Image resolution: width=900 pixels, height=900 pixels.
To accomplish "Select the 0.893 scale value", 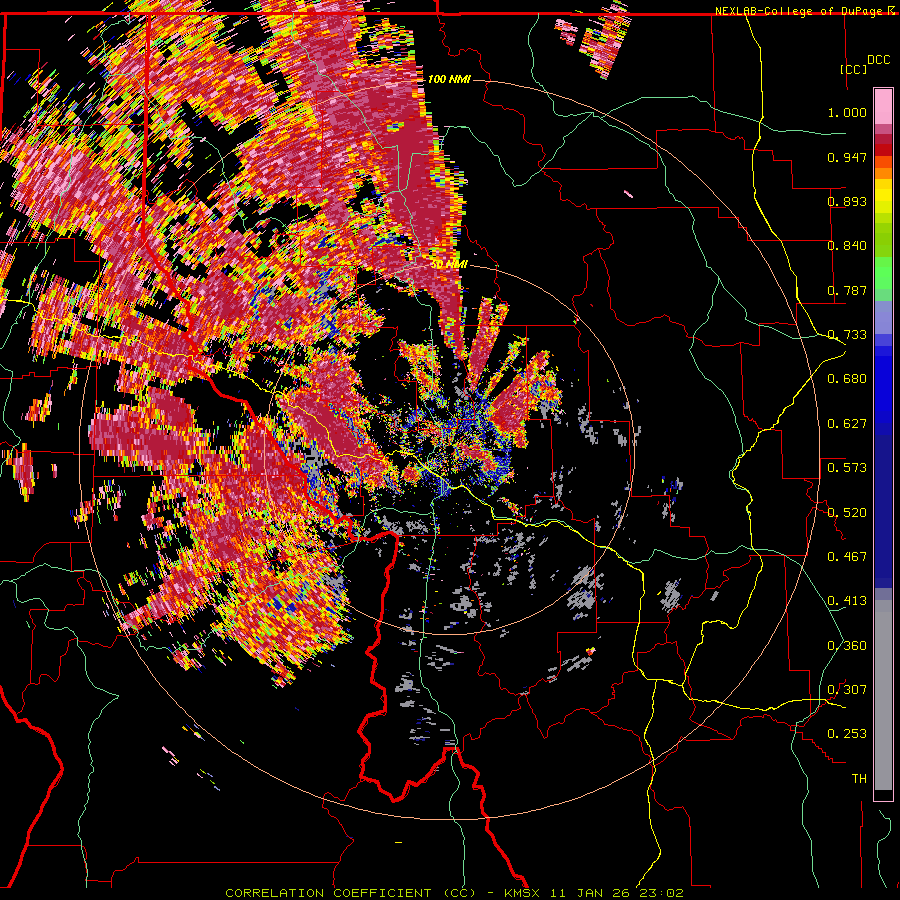I will pos(847,201).
